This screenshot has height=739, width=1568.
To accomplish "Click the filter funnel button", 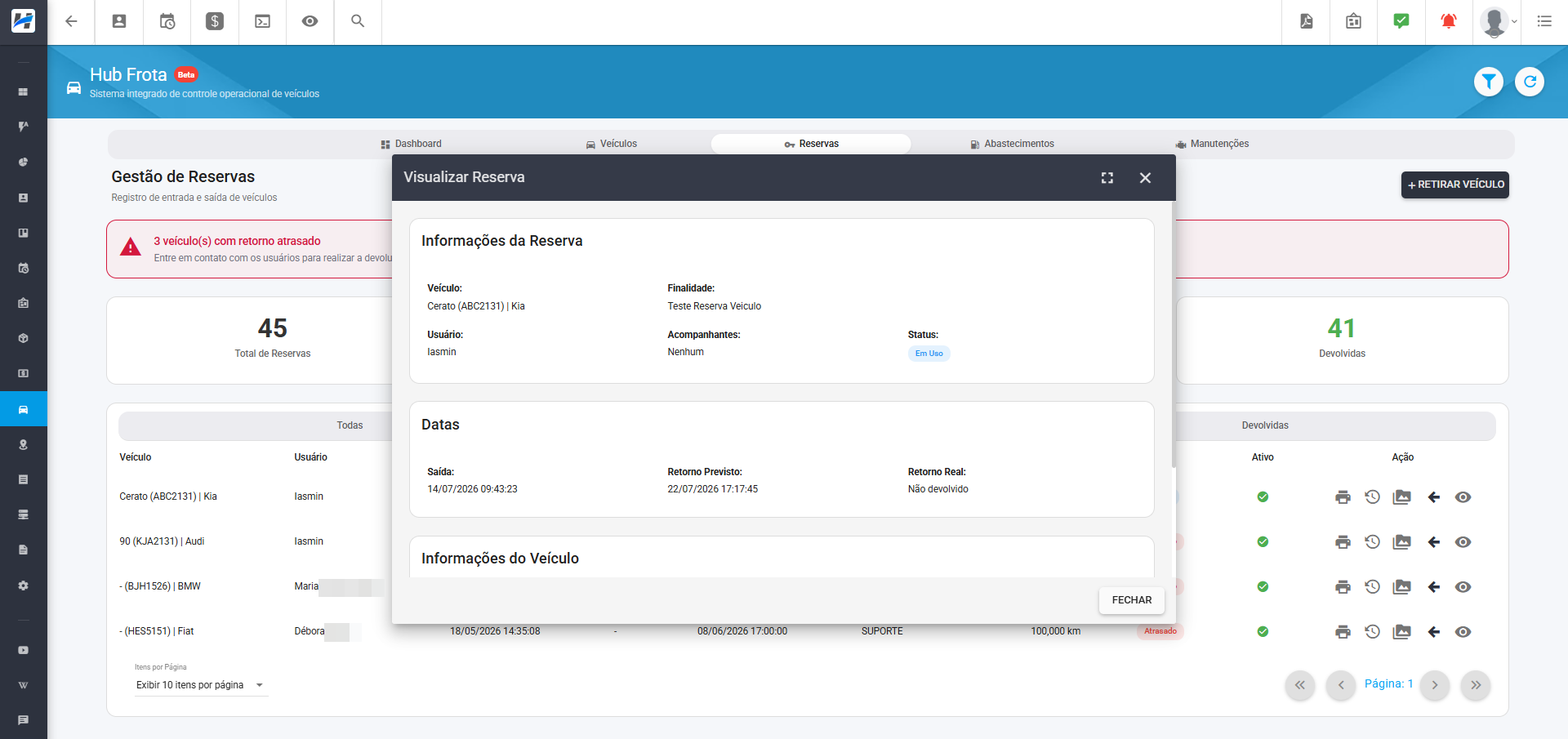I will [1489, 82].
